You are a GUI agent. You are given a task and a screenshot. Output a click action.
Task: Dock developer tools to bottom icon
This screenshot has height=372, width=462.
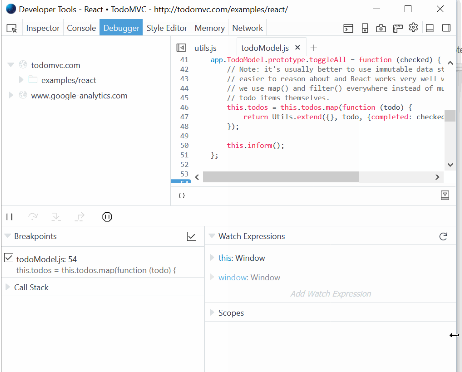(430, 28)
